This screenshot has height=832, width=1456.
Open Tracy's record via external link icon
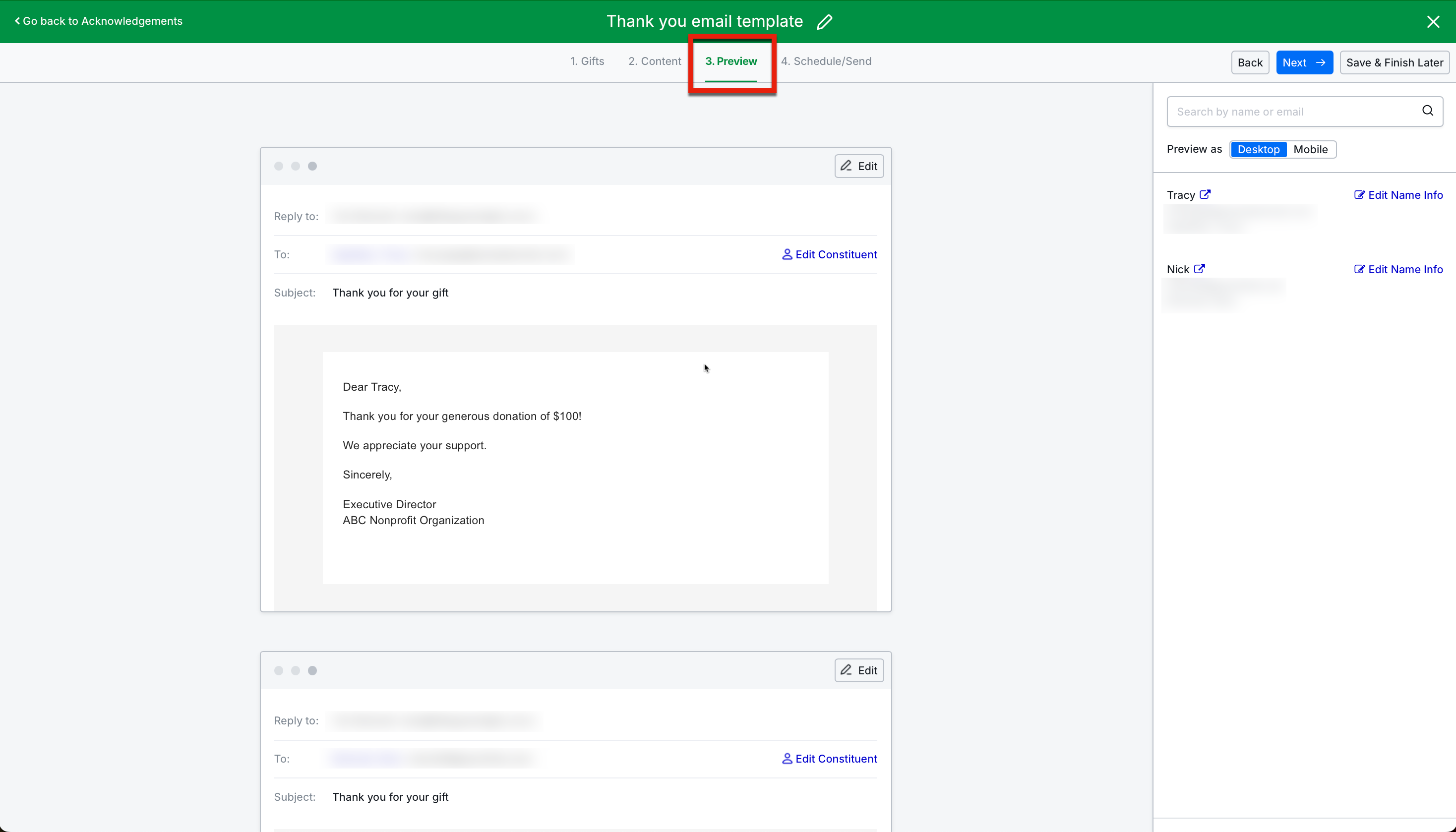[1205, 195]
